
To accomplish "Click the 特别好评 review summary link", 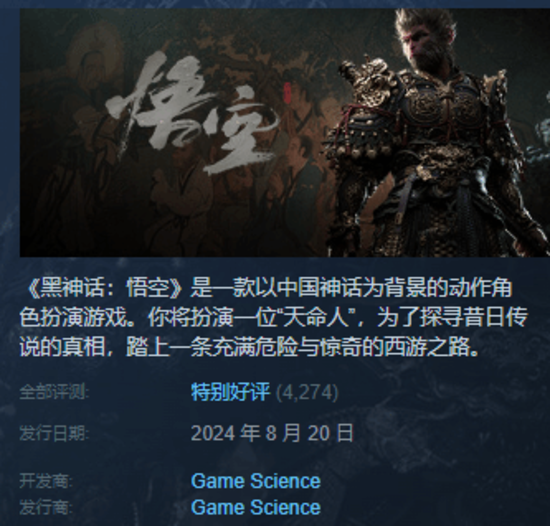I will coord(230,392).
